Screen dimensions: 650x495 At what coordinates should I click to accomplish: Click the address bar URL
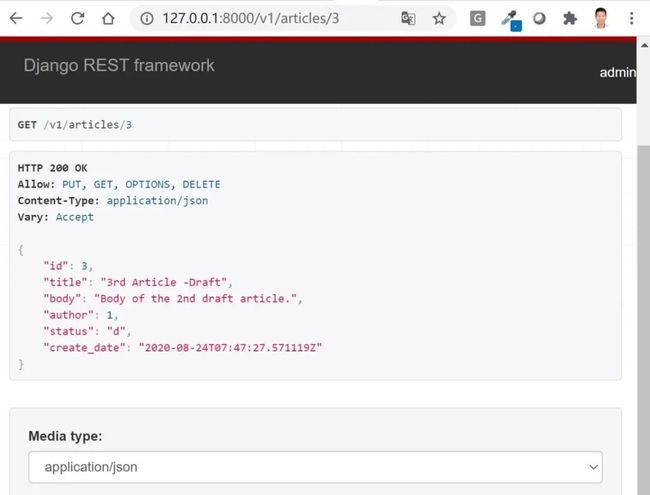(x=250, y=18)
